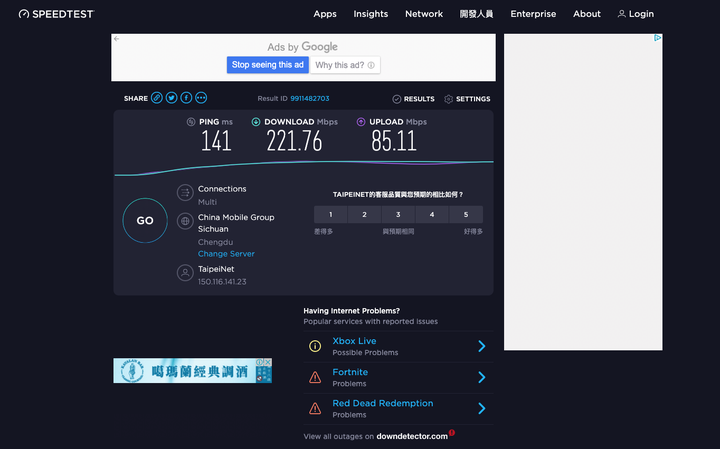Image resolution: width=720 pixels, height=449 pixels.
Task: Open the About menu
Action: coord(587,14)
